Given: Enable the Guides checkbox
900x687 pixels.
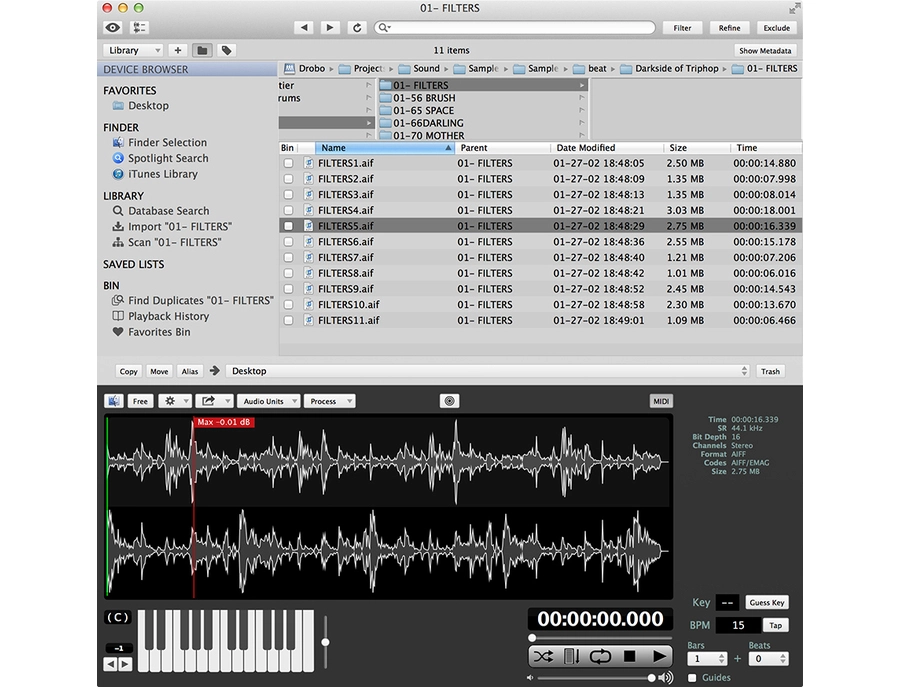Looking at the screenshot, I should tap(693, 678).
